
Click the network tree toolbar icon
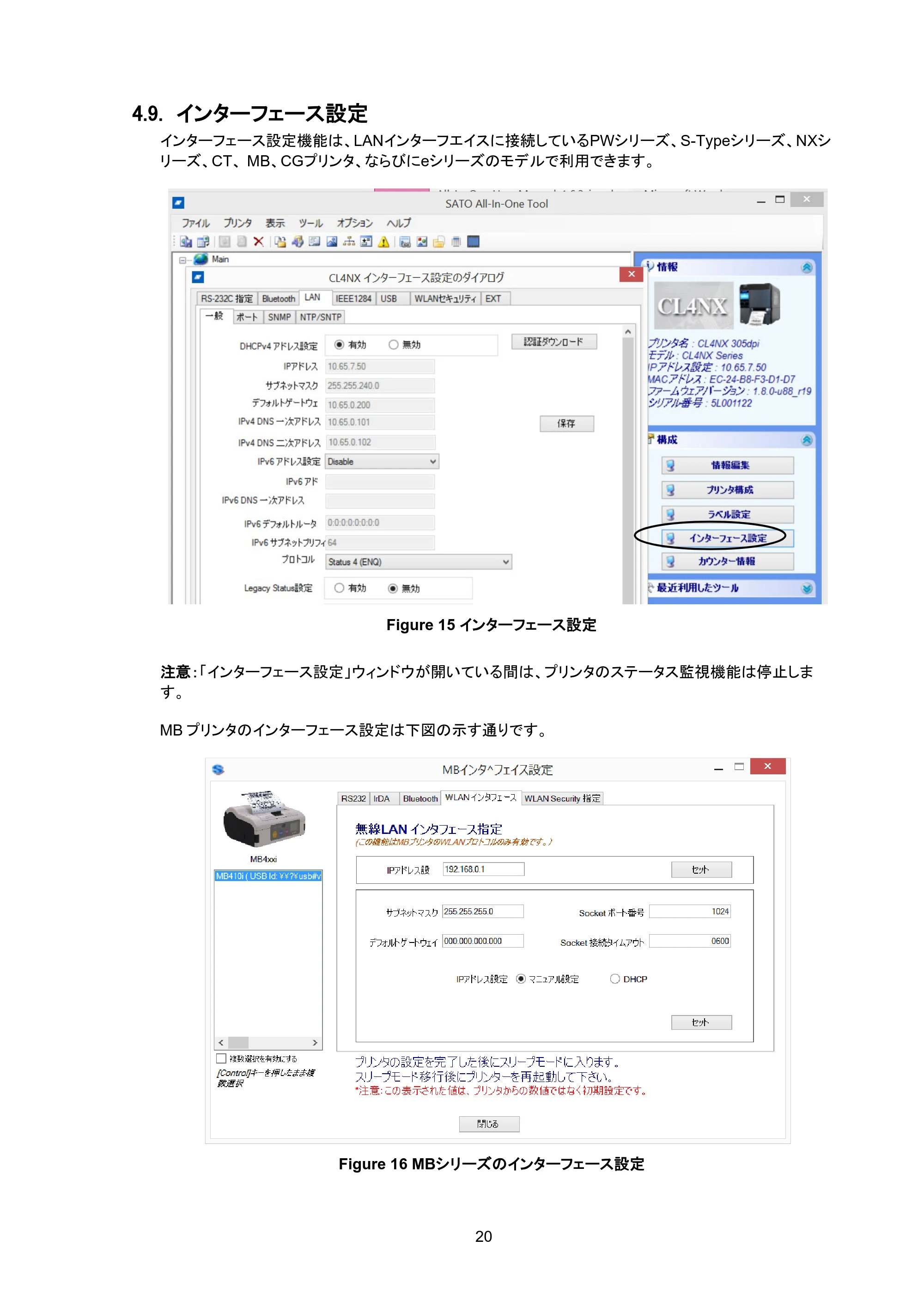pos(349,242)
